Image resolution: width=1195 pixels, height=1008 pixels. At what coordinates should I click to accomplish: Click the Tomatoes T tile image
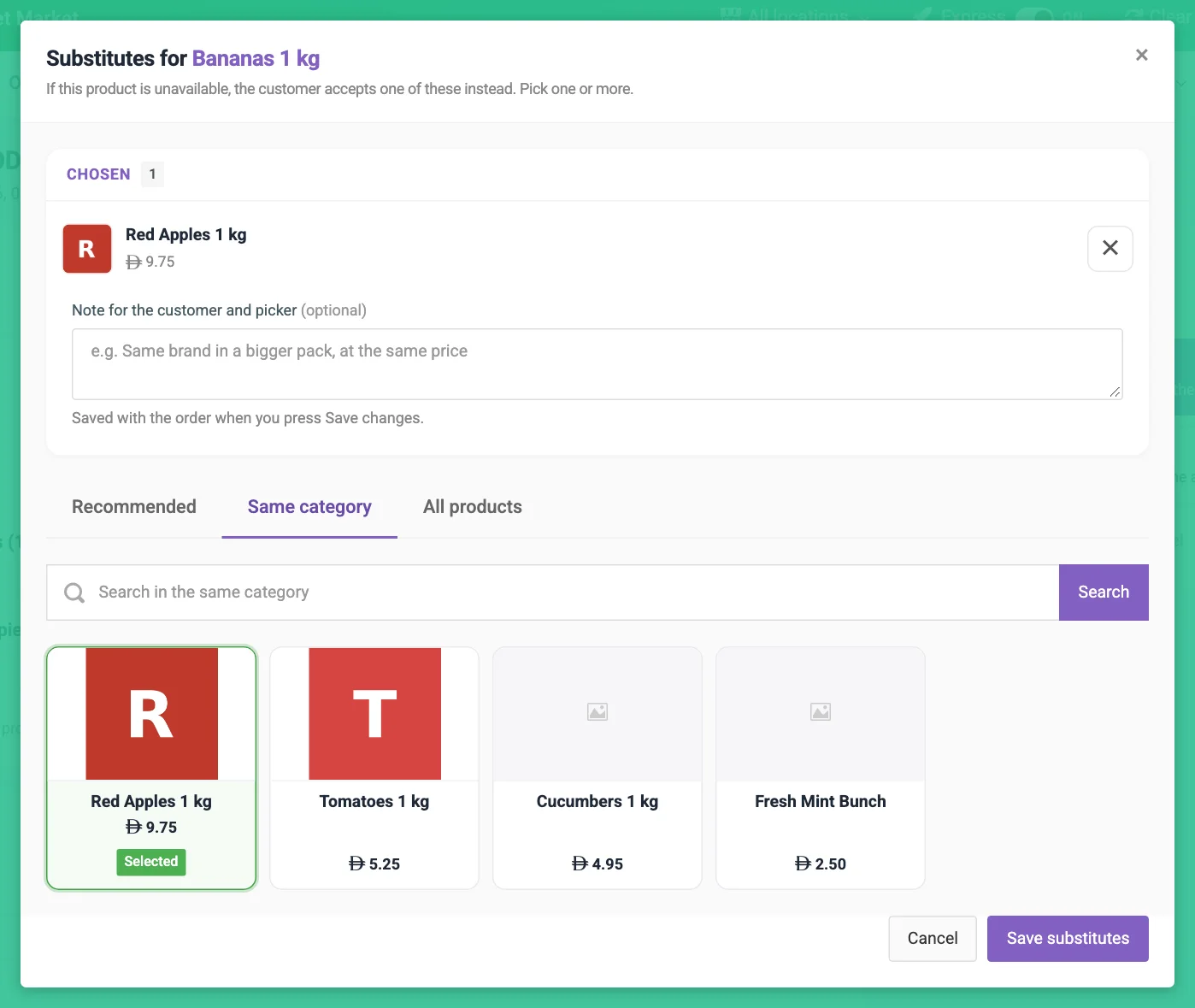coord(374,714)
